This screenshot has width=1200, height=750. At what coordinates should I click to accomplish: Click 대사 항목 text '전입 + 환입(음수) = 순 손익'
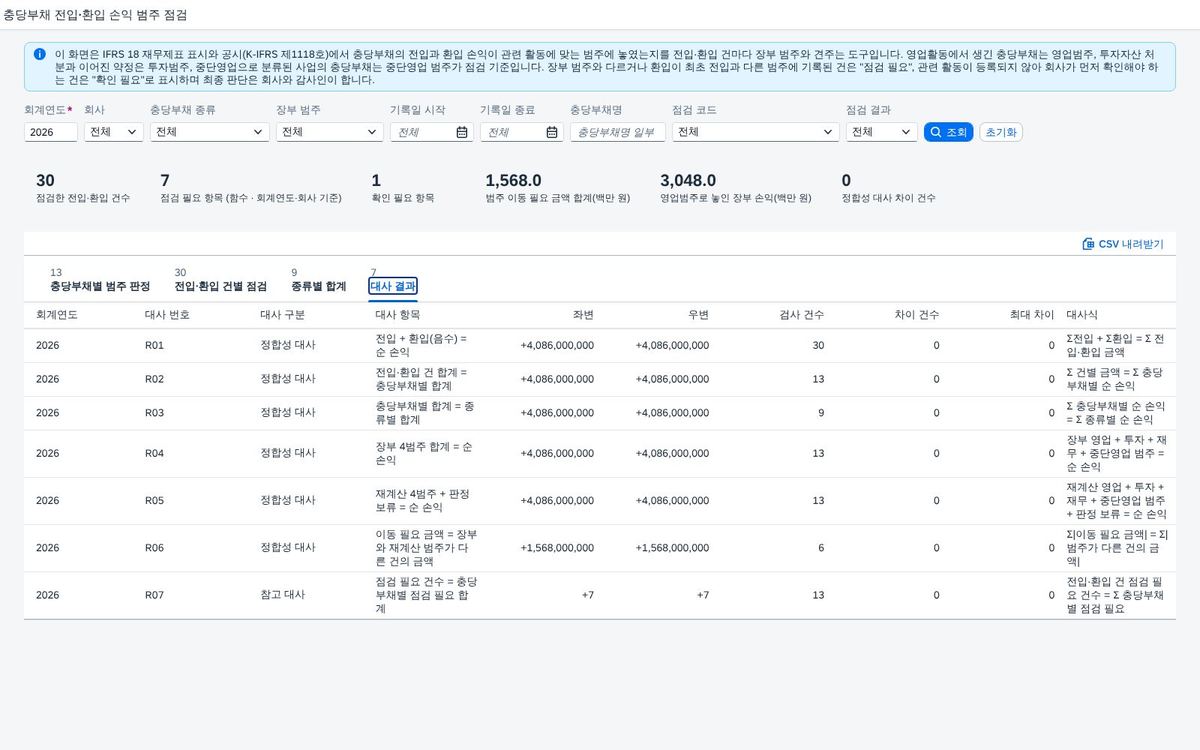tap(421, 346)
